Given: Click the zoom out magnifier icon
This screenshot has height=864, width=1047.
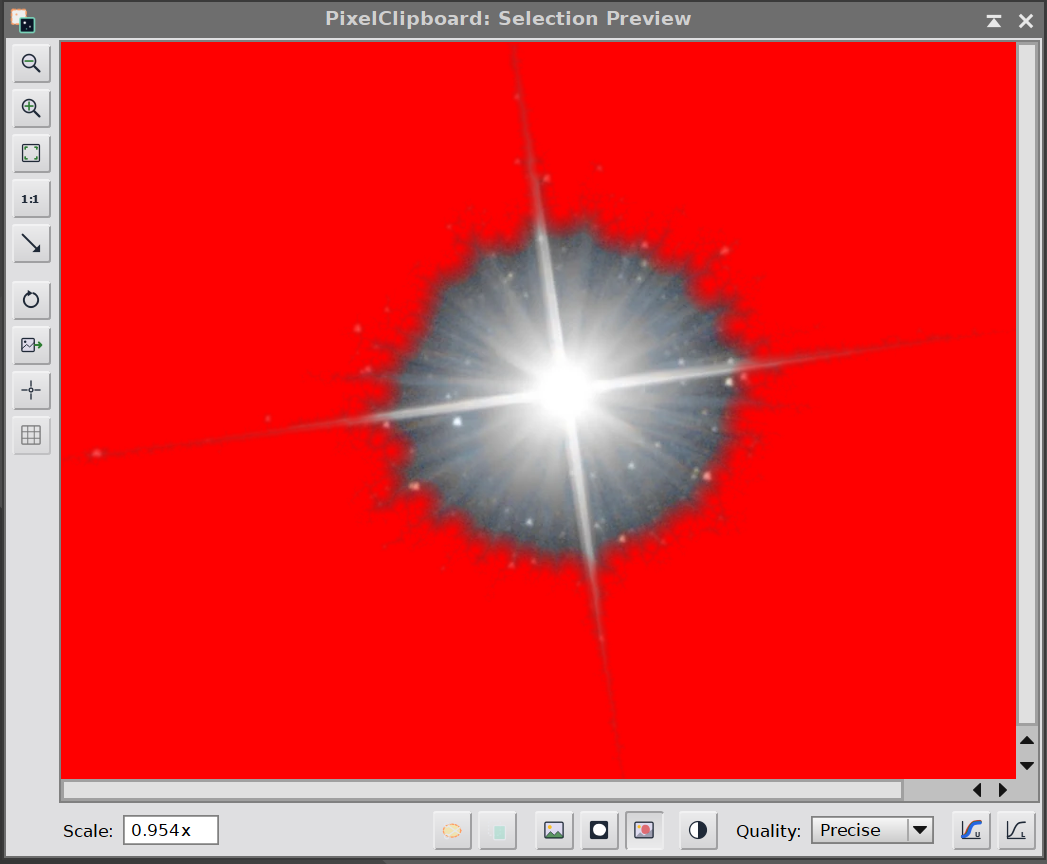Looking at the screenshot, I should click(31, 63).
